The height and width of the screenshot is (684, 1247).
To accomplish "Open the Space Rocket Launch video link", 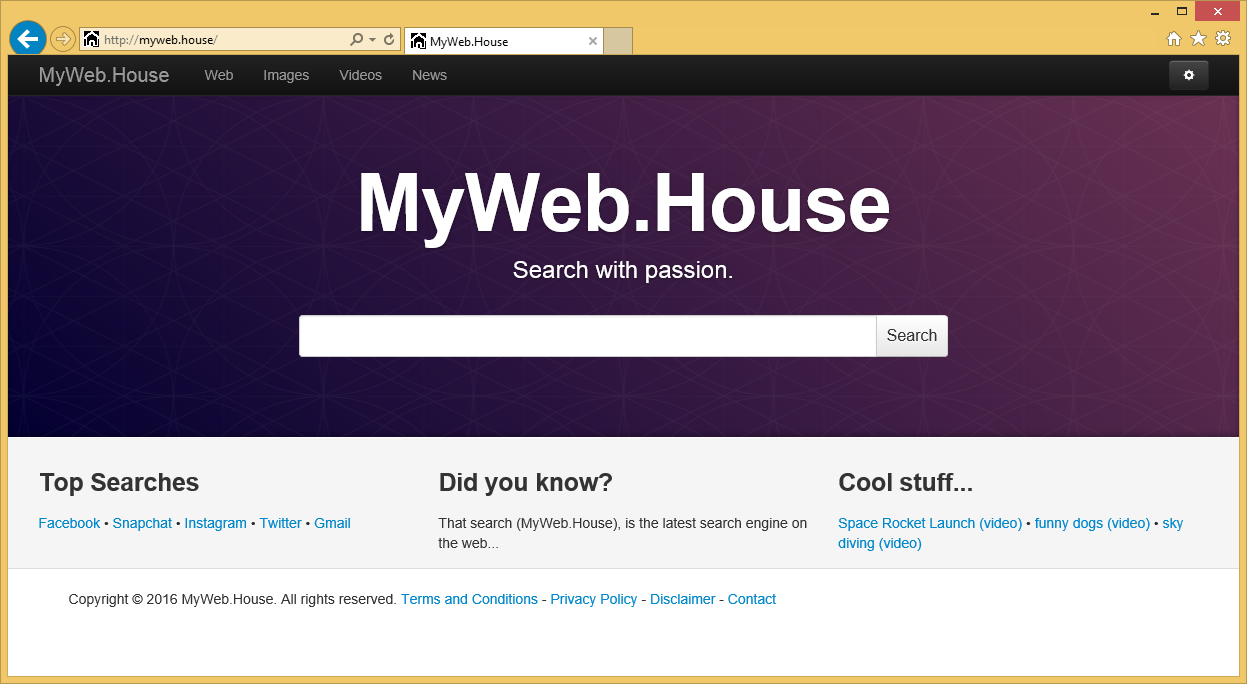I will pyautogui.click(x=929, y=523).
